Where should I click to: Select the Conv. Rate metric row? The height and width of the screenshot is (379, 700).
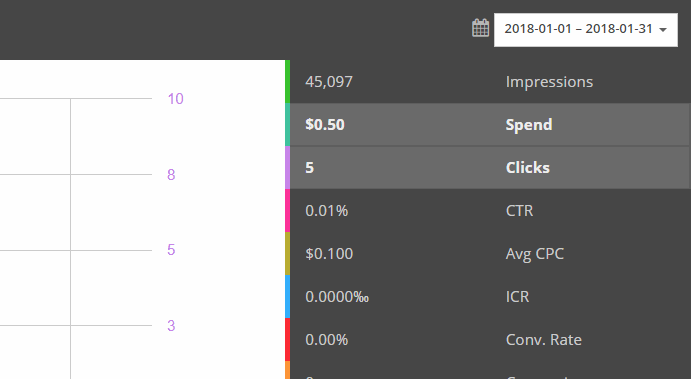pyautogui.click(x=490, y=340)
